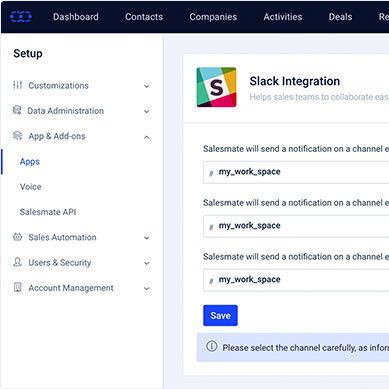The image size is (389, 389).
Task: Open the Salesmate API link
Action: point(48,212)
